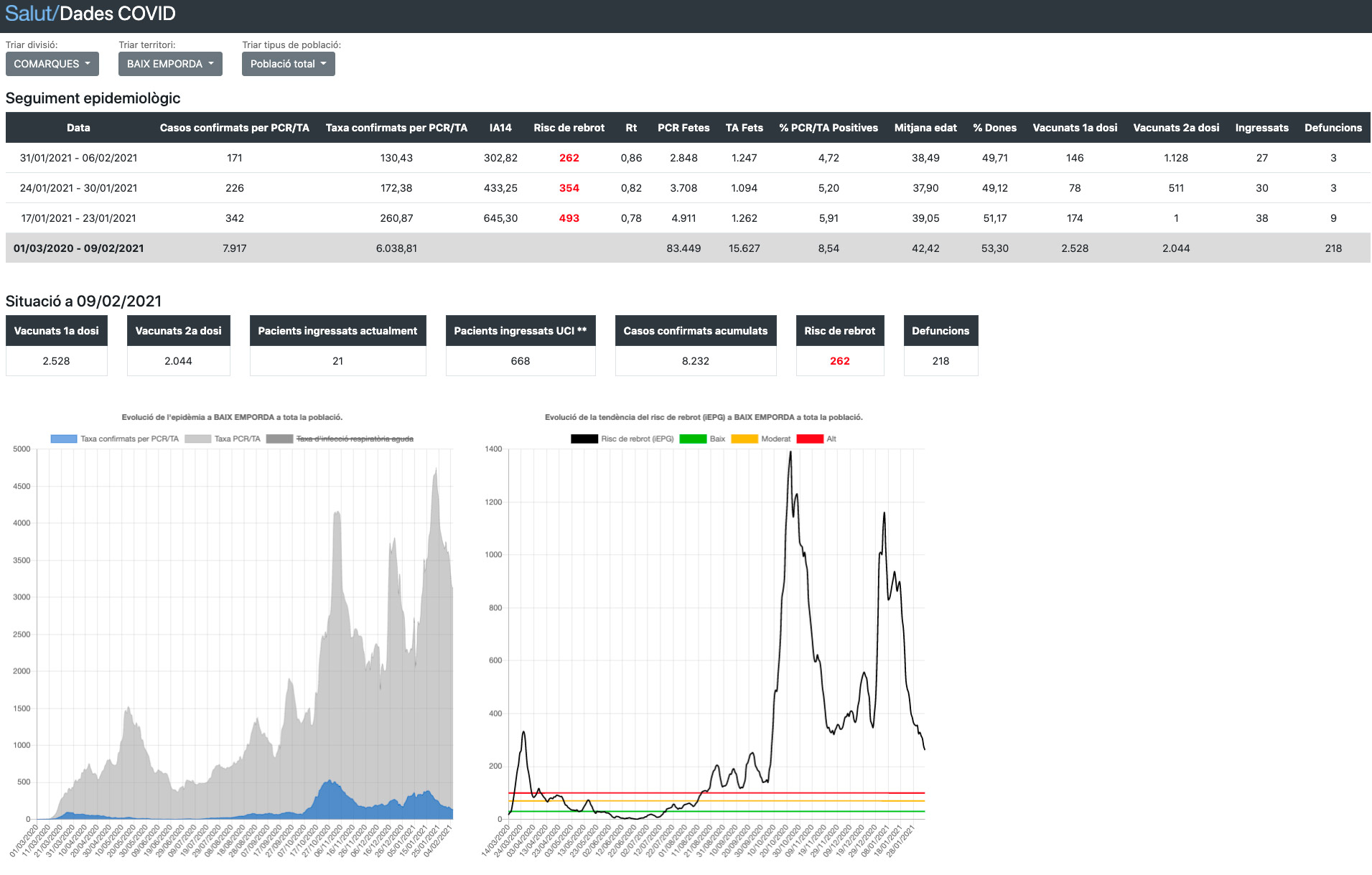
Task: Select the row 31/01/2021 - 06/02/2021
Action: pyautogui.click(x=688, y=158)
